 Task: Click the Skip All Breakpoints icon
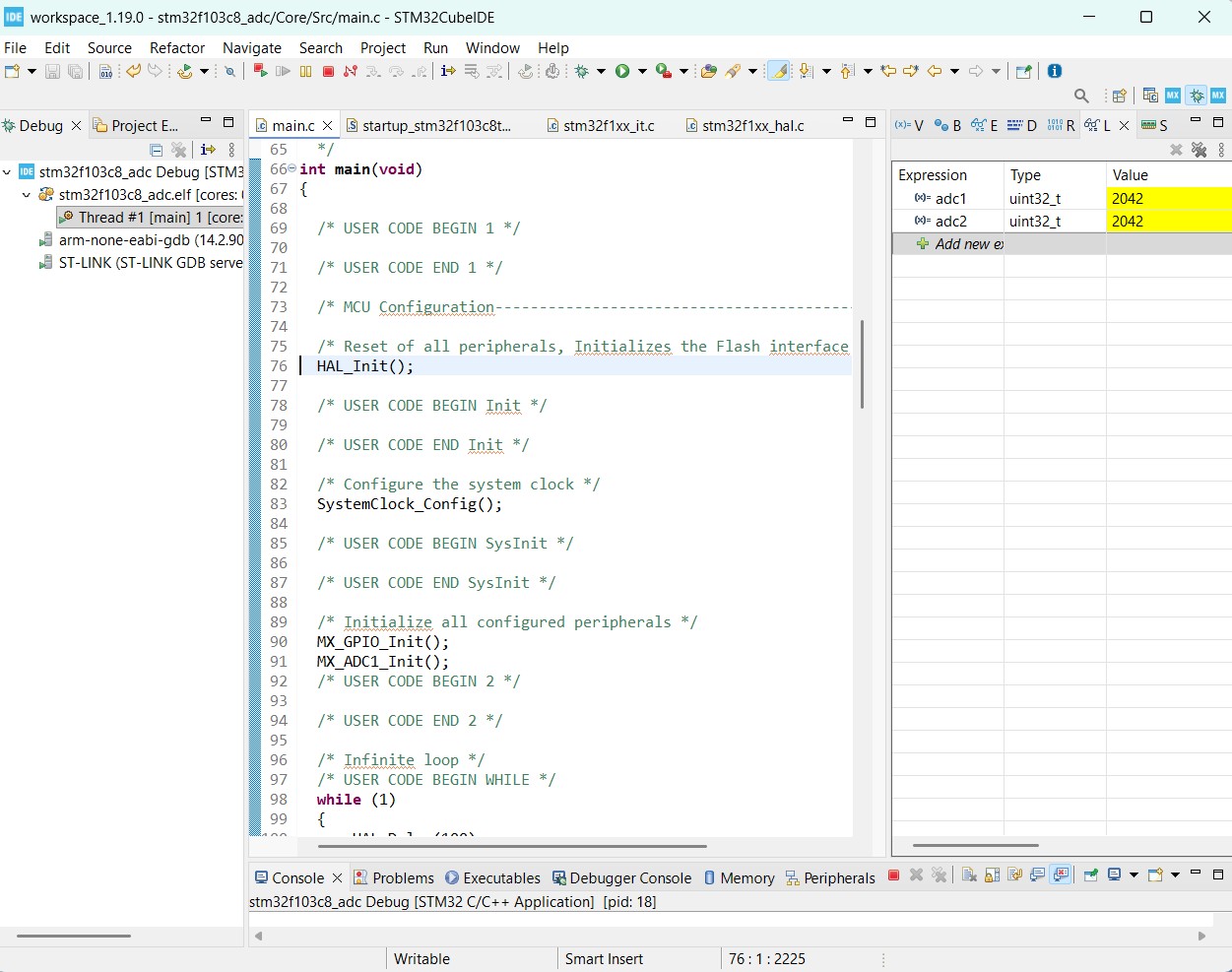click(x=229, y=71)
